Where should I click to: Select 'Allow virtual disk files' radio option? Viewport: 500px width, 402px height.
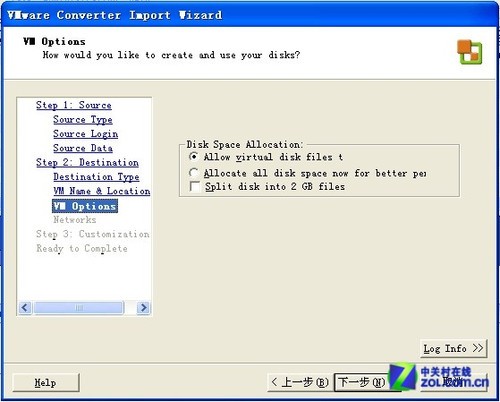click(194, 156)
